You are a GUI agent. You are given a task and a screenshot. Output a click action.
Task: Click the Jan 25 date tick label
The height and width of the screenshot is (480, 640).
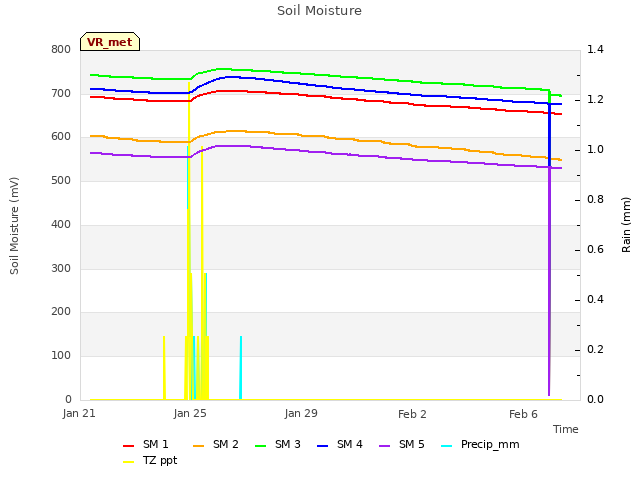190,413
